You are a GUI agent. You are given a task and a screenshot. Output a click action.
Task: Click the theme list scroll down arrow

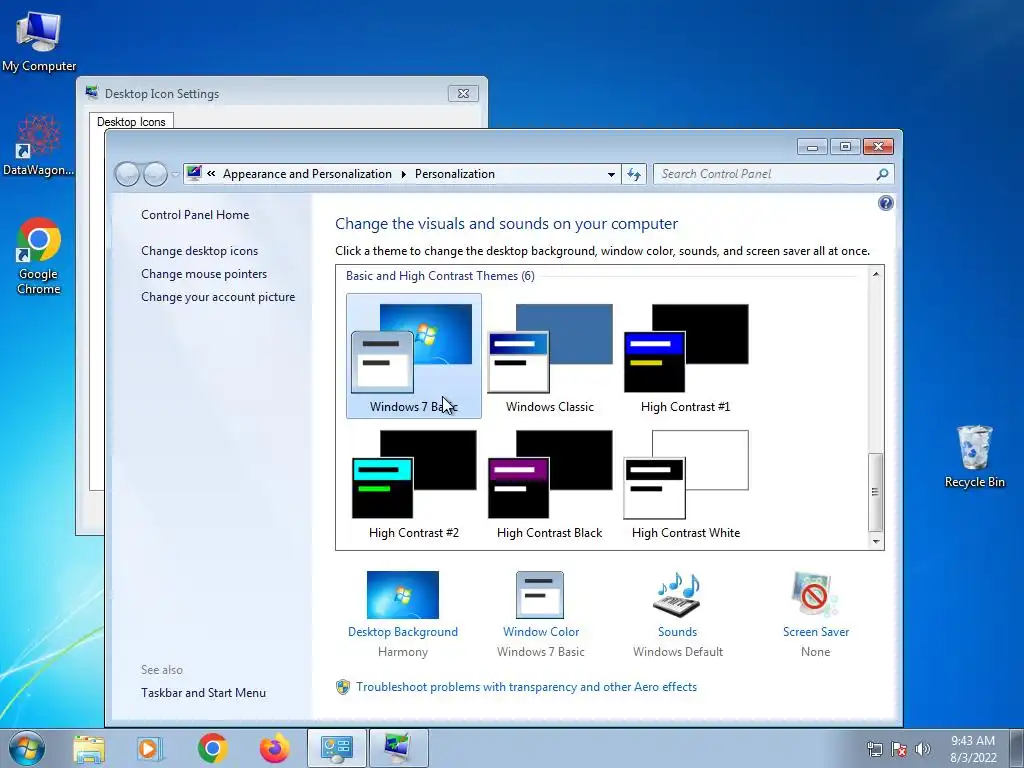876,541
